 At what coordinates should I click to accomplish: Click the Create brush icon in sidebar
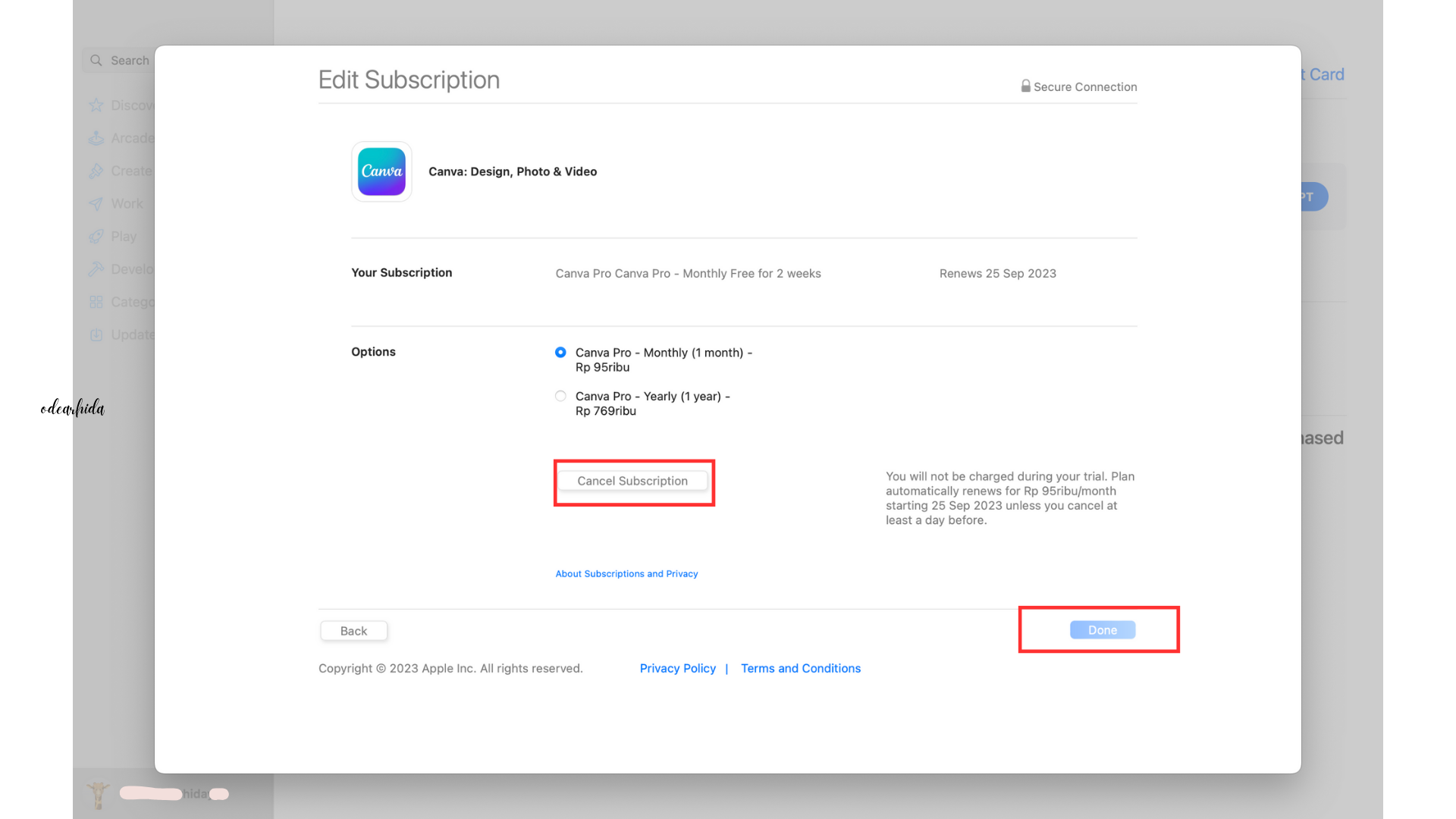coord(96,171)
